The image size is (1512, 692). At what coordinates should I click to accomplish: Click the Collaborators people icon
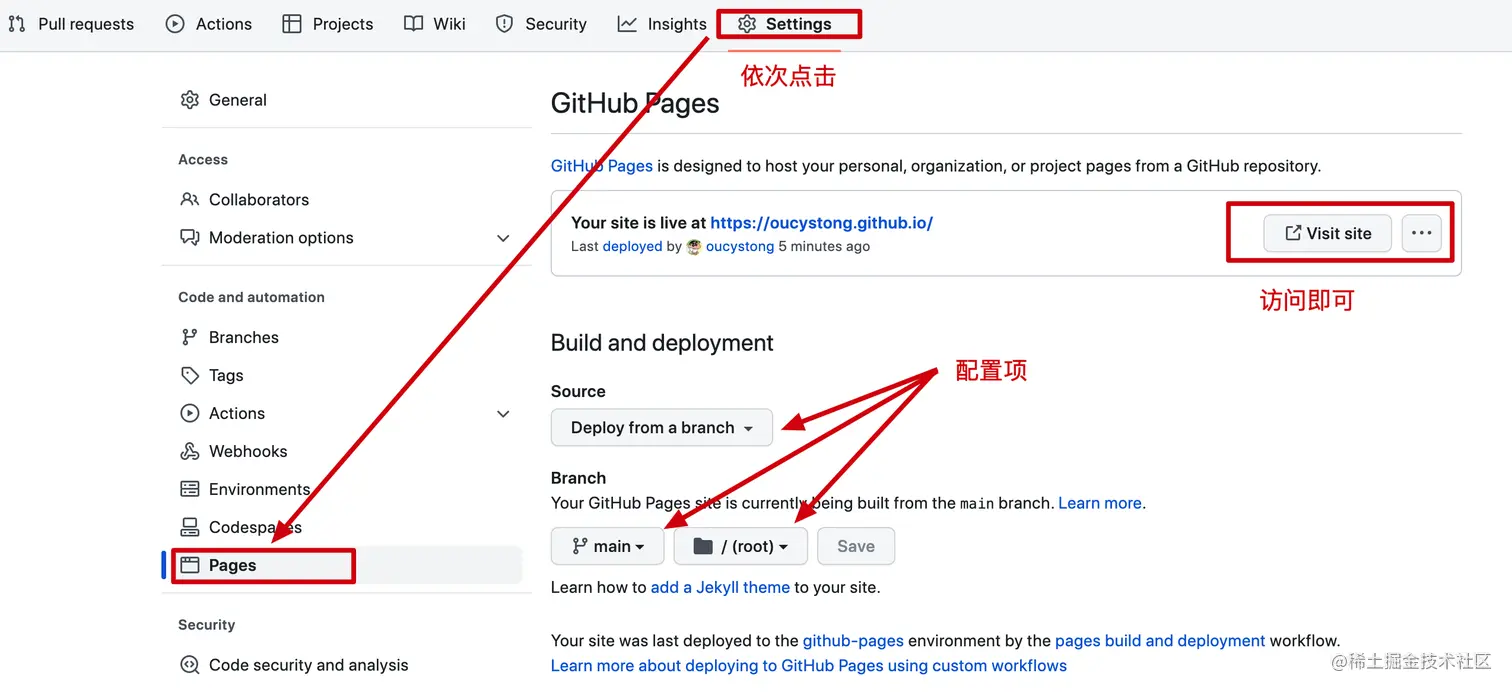(x=190, y=200)
